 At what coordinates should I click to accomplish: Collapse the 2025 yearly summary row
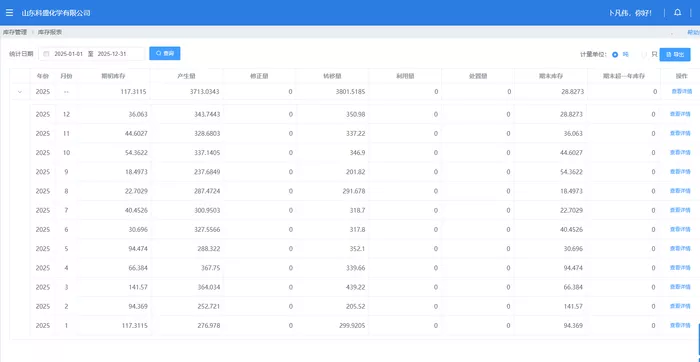[x=20, y=92]
